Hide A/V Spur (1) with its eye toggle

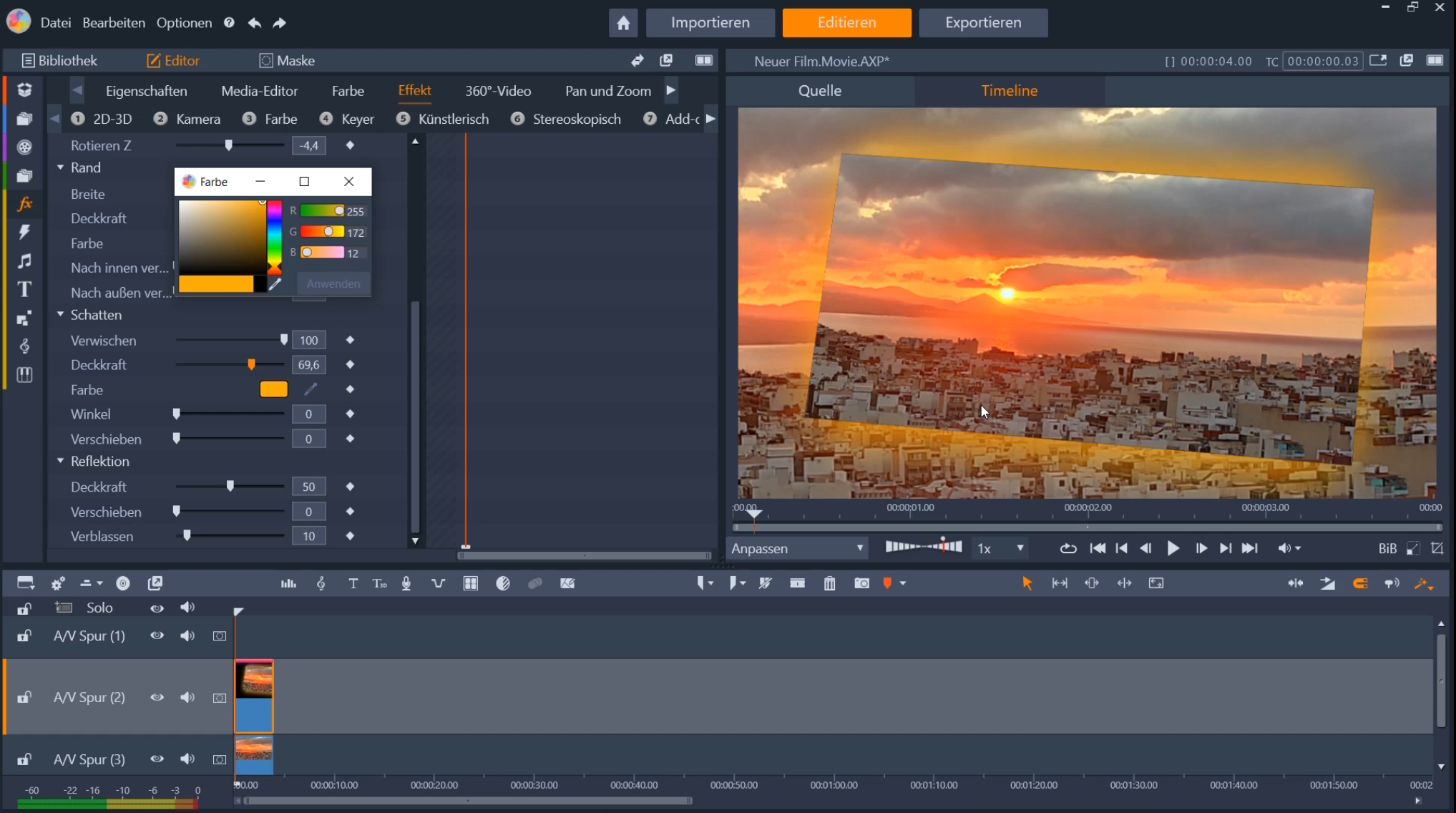pyautogui.click(x=157, y=636)
